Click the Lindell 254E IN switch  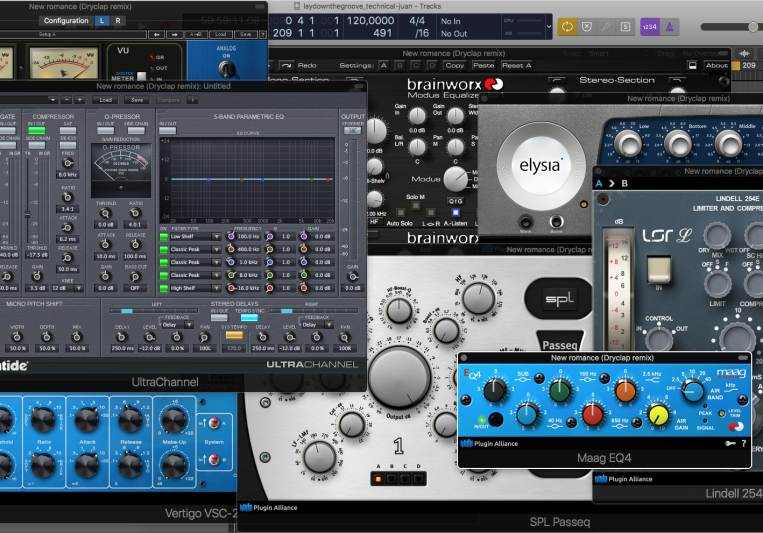659,269
